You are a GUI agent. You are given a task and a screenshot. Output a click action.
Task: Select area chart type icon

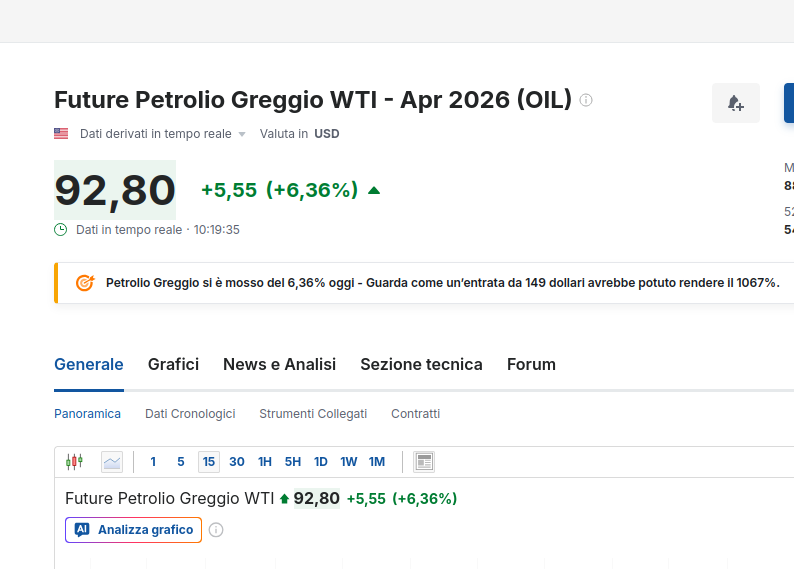pyautogui.click(x=112, y=462)
